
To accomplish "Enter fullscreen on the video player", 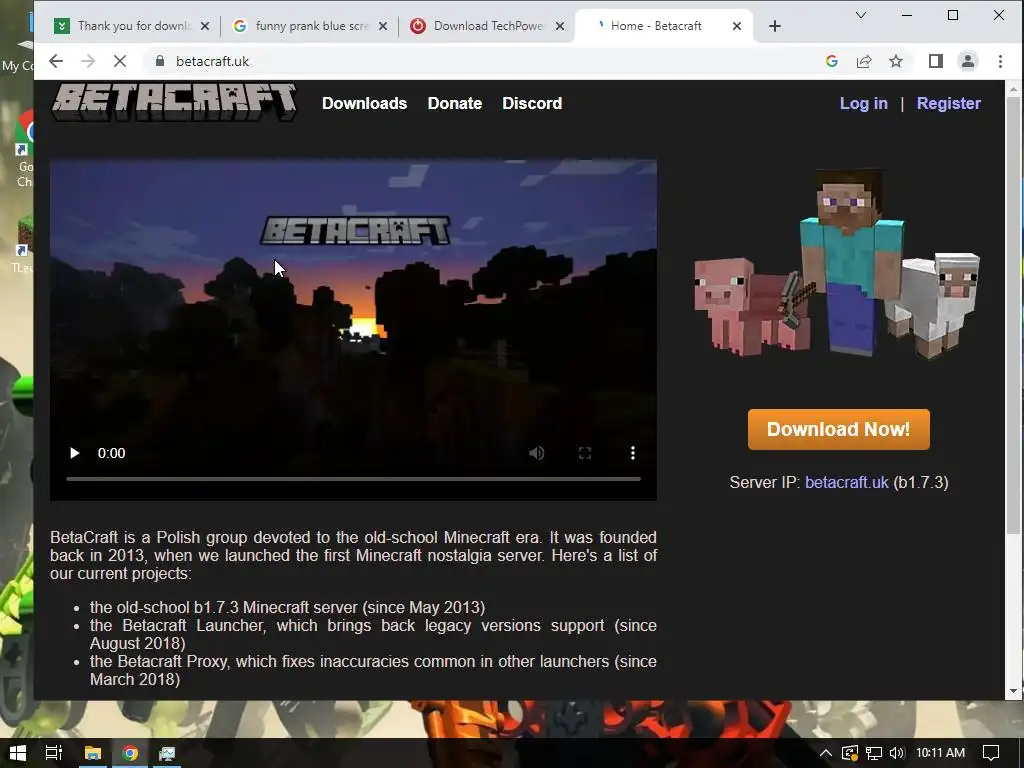I will (585, 453).
